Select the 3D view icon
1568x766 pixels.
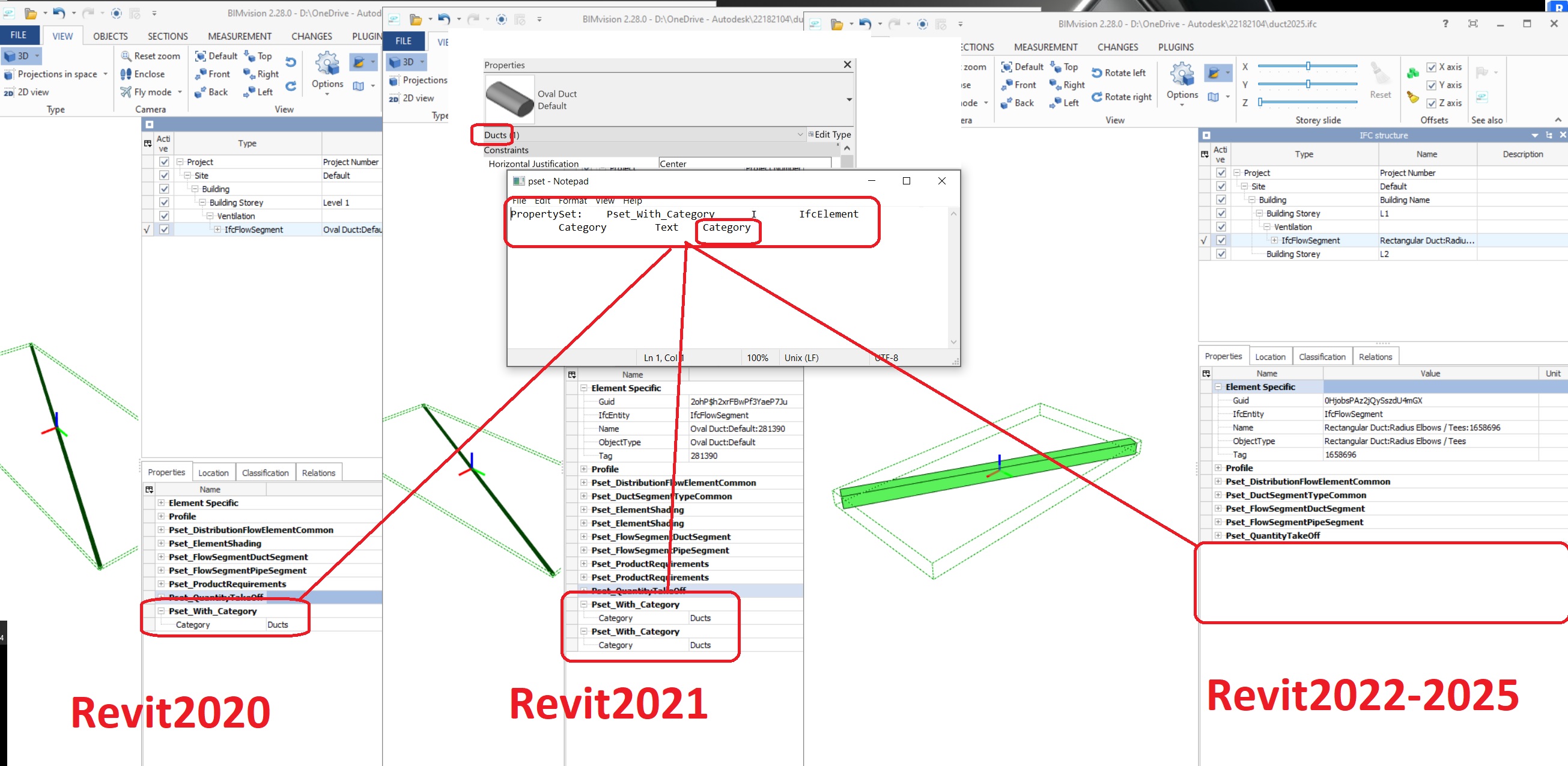(x=18, y=56)
